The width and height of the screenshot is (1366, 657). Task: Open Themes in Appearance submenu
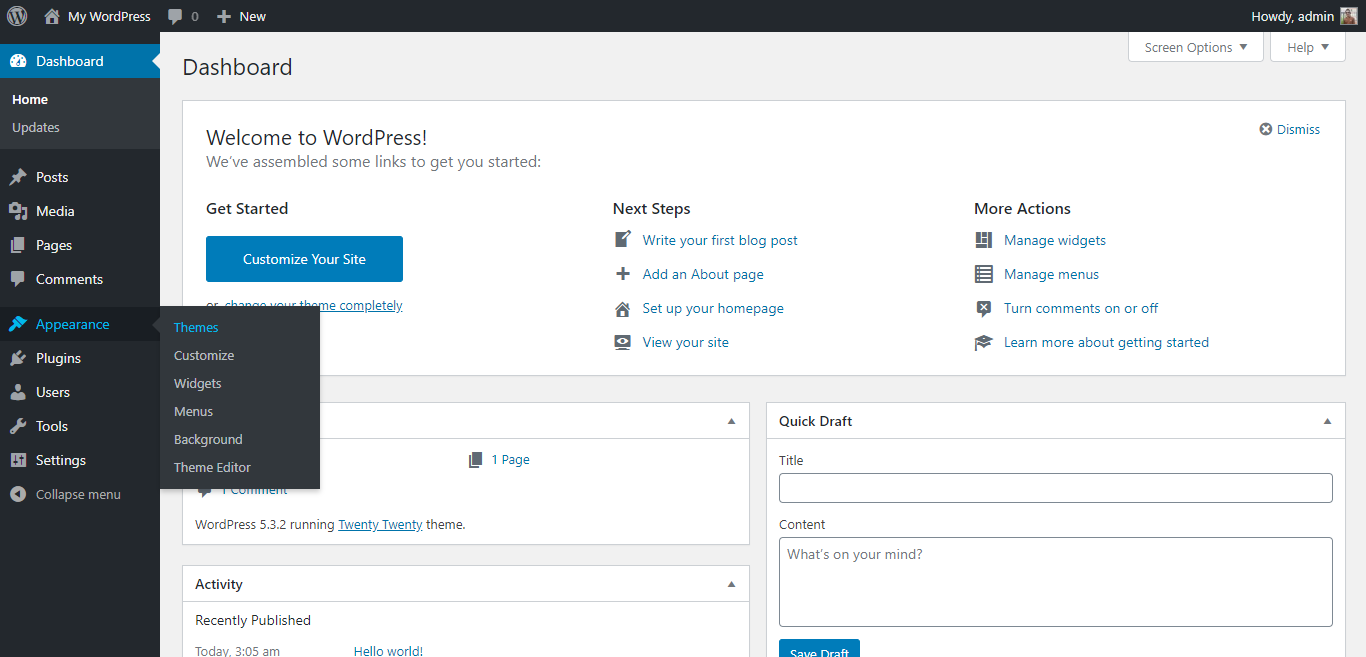click(x=196, y=327)
